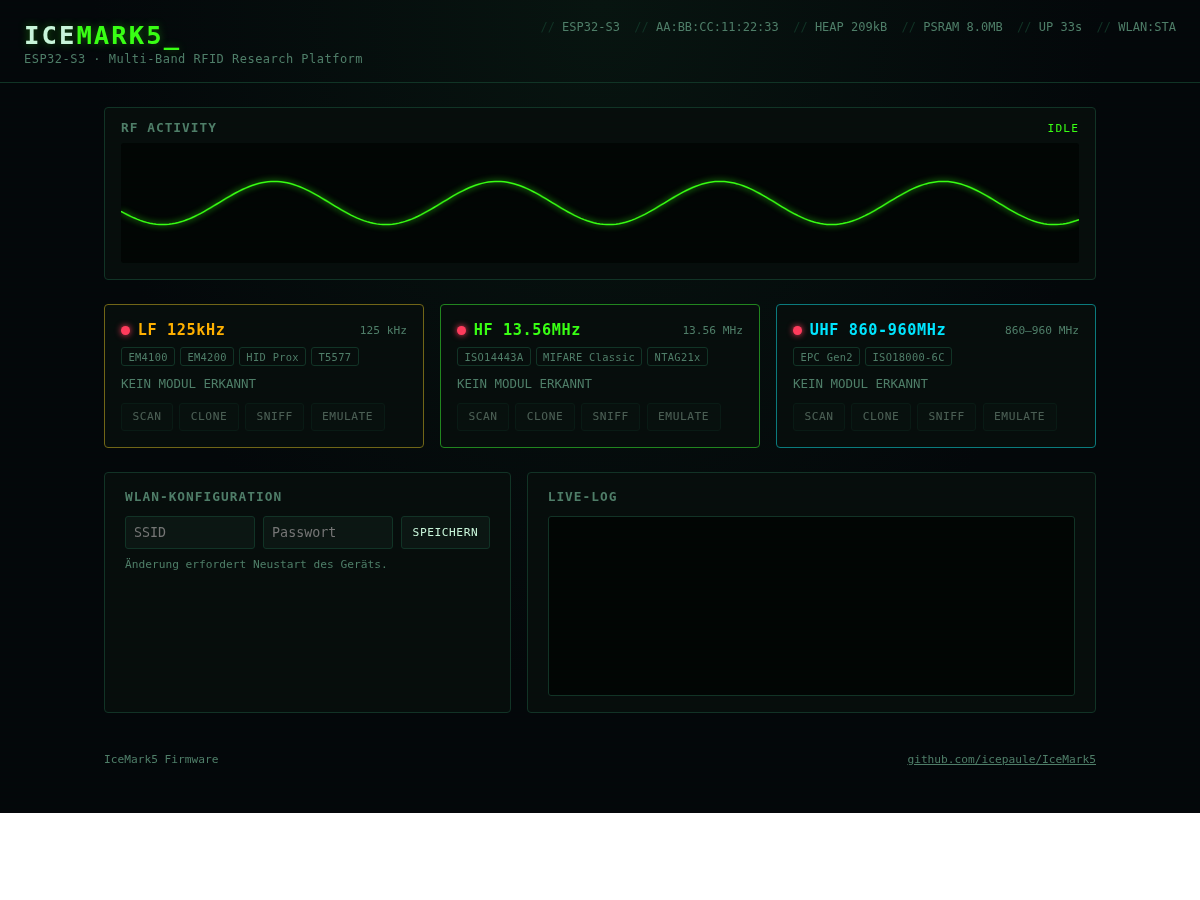This screenshot has height=900, width=1200.
Task: Click CLONE in the HF 13.56MHz card
Action: click(545, 417)
